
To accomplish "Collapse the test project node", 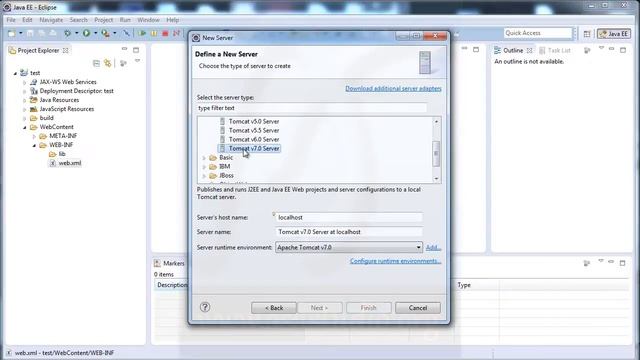I will (15, 73).
